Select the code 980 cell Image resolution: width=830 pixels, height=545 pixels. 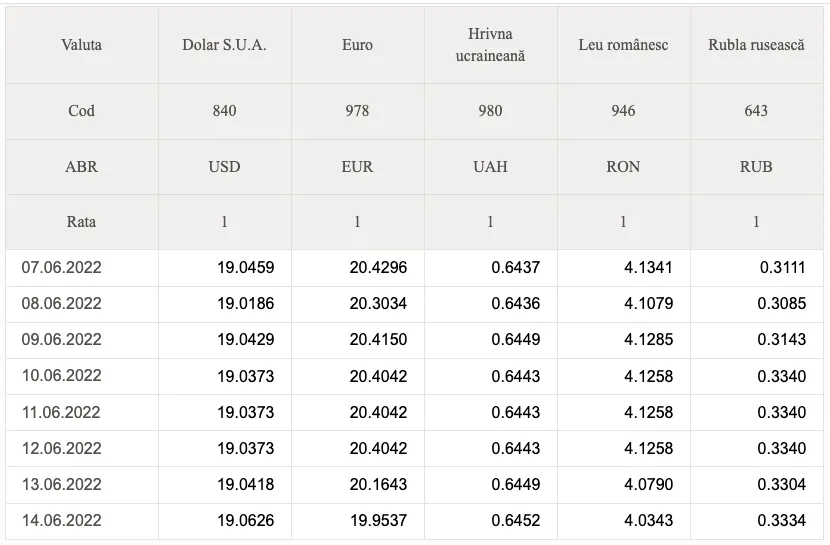tap(490, 111)
